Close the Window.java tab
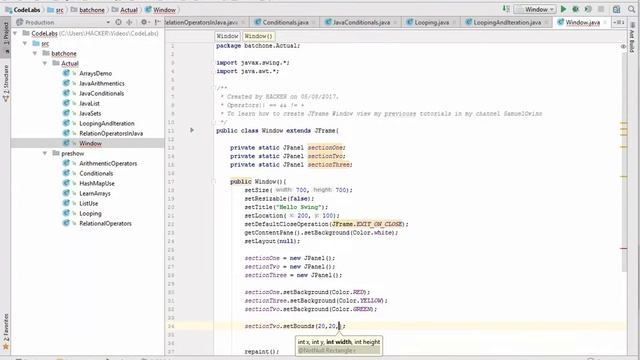The width and height of the screenshot is (640, 360). (x=605, y=22)
